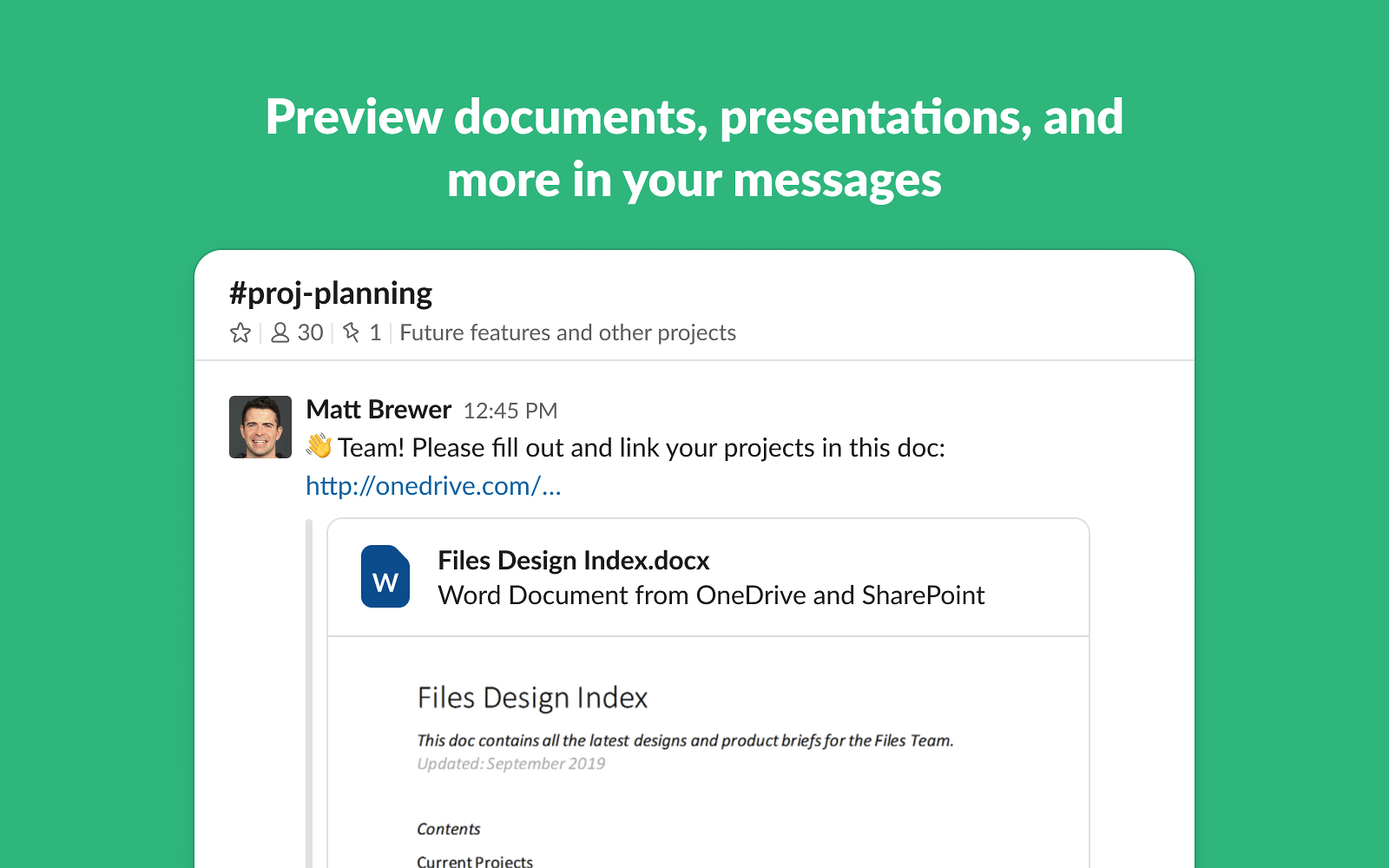
Task: Click the channel topic 'Future features and other projects'
Action: 567,333
